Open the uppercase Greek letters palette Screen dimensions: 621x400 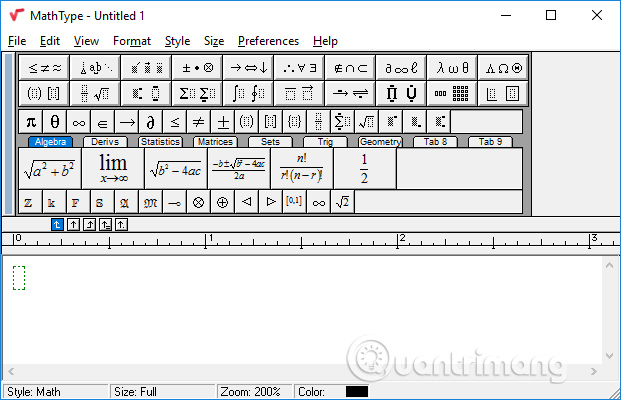tap(503, 68)
